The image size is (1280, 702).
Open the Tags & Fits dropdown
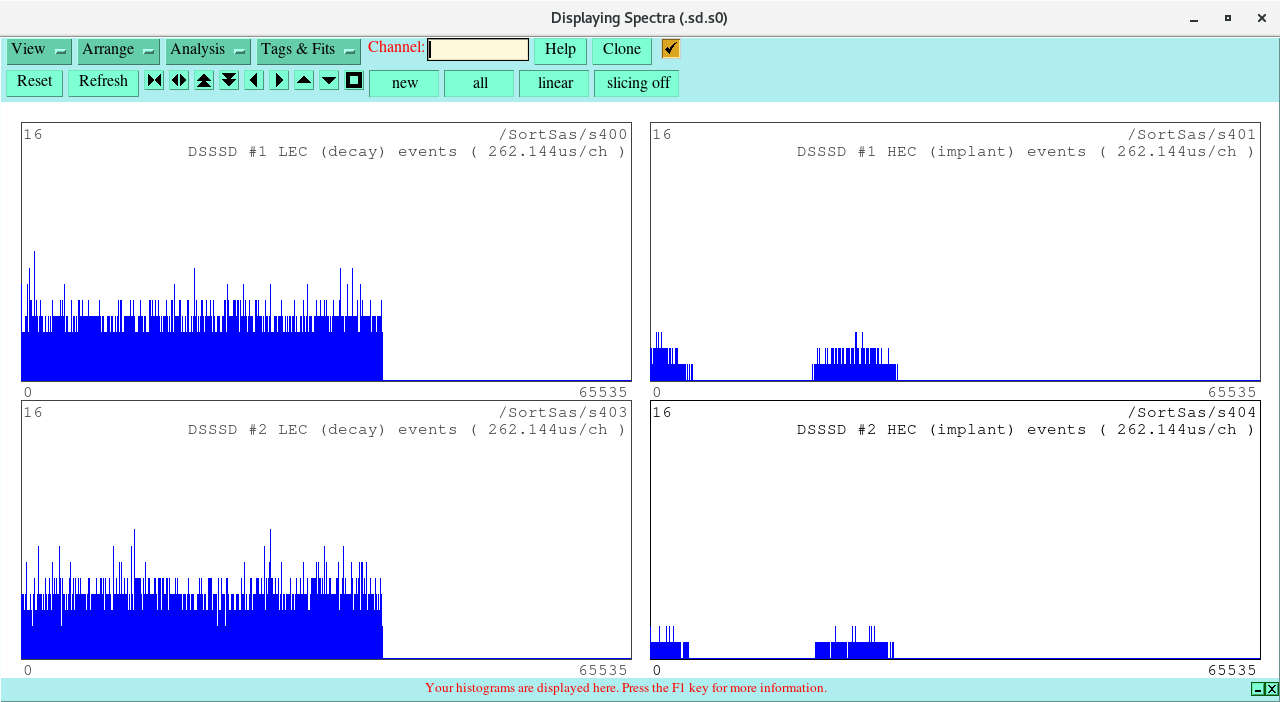click(x=308, y=50)
